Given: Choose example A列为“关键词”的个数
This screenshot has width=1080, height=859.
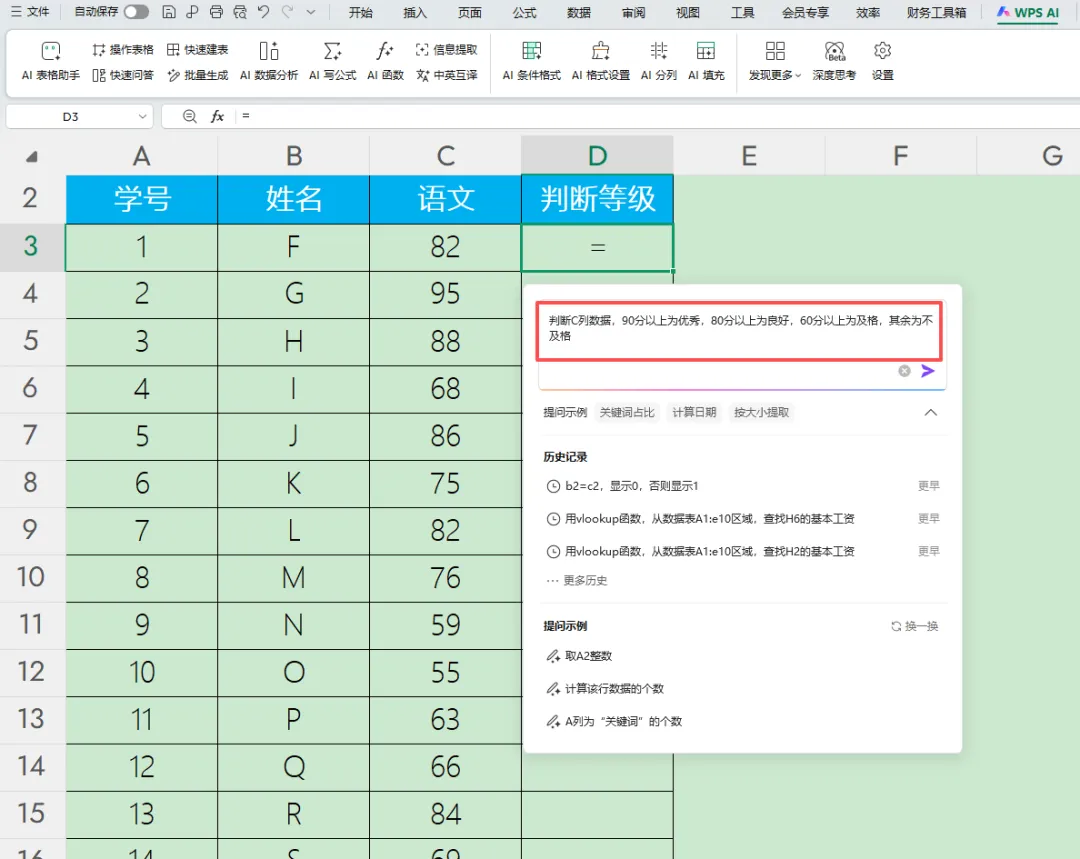Looking at the screenshot, I should [x=614, y=721].
